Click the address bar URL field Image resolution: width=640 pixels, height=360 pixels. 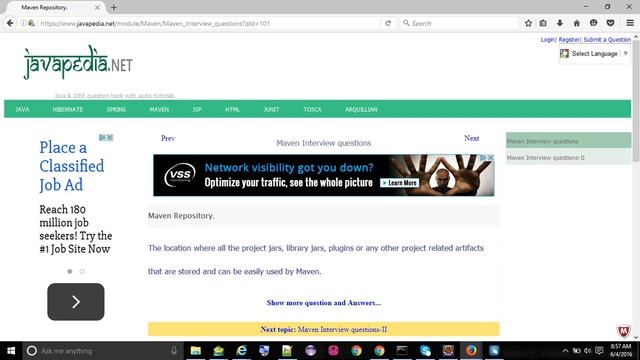(x=208, y=23)
